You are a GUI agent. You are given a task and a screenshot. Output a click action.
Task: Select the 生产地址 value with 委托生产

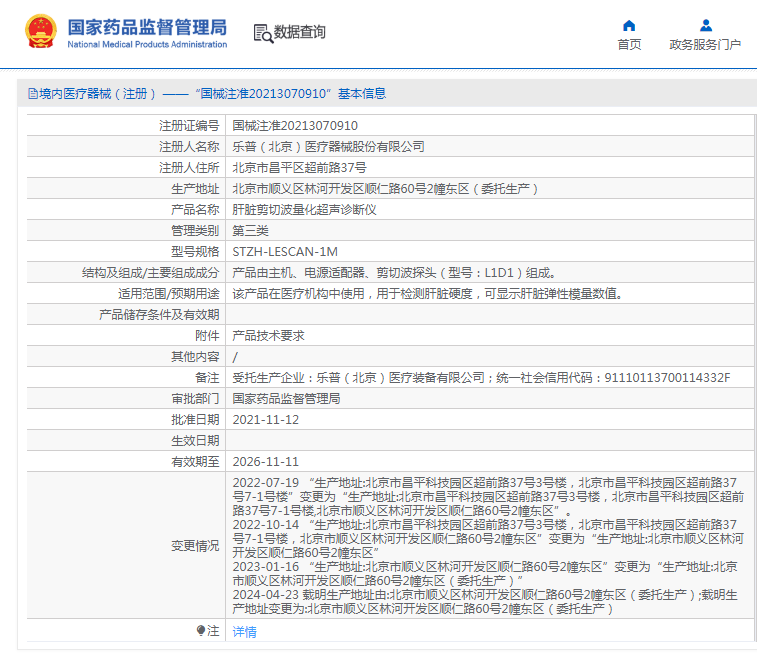pyautogui.click(x=385, y=189)
